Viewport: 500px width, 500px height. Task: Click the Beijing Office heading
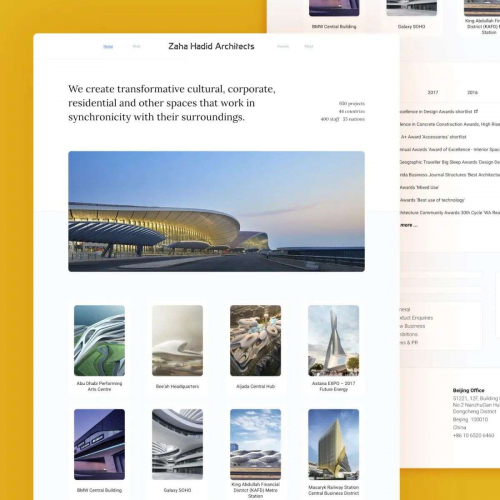tap(468, 390)
